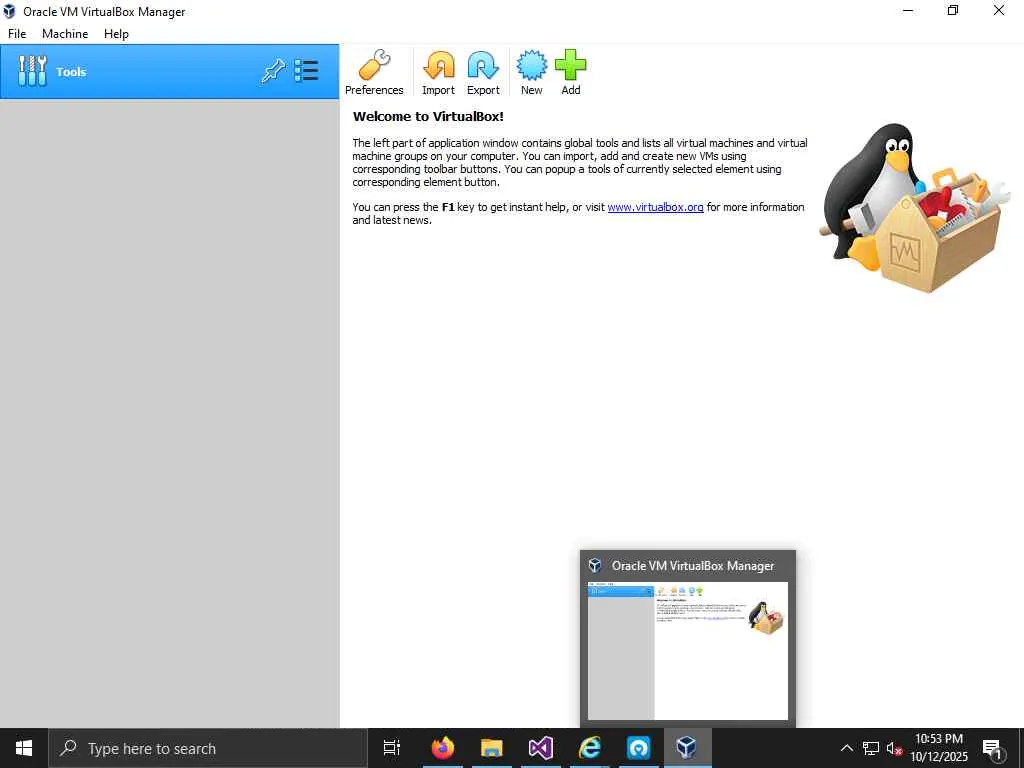Launch Firefox from the taskbar
Image resolution: width=1024 pixels, height=768 pixels.
(443, 748)
